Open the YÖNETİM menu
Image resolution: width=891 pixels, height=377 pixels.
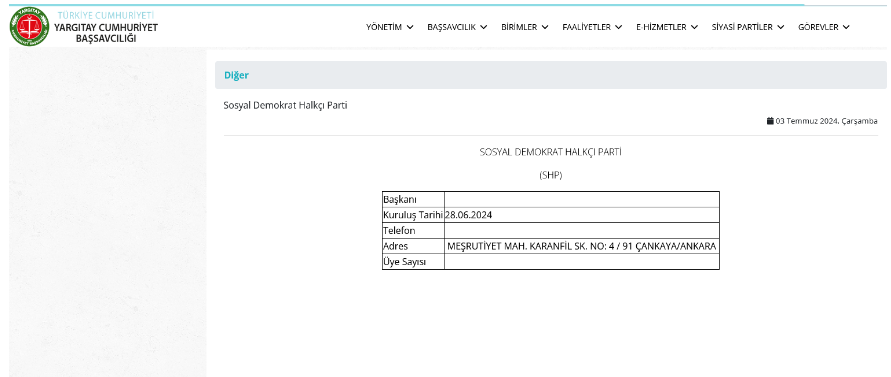[389, 27]
